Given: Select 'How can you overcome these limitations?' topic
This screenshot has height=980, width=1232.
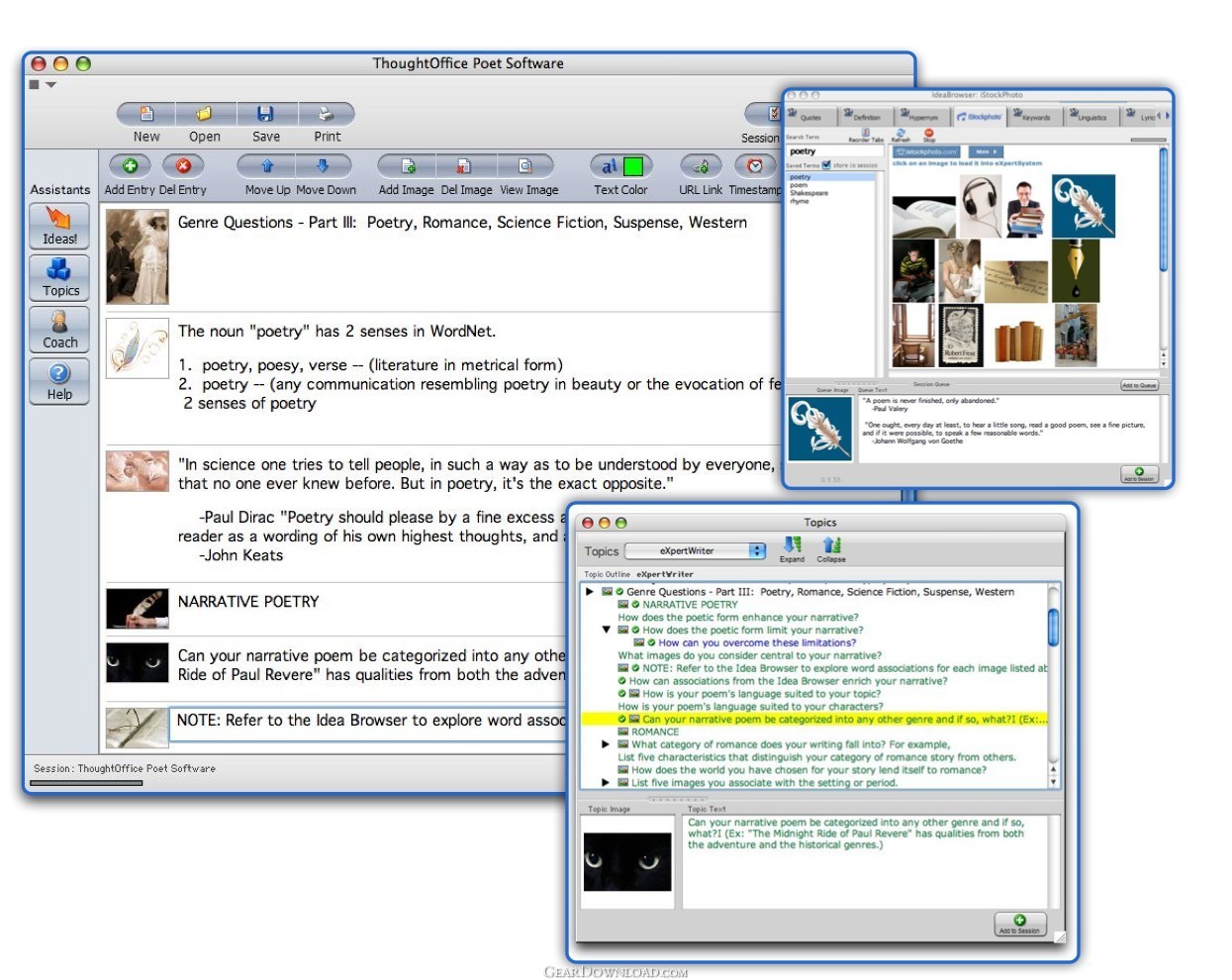Looking at the screenshot, I should tap(757, 642).
